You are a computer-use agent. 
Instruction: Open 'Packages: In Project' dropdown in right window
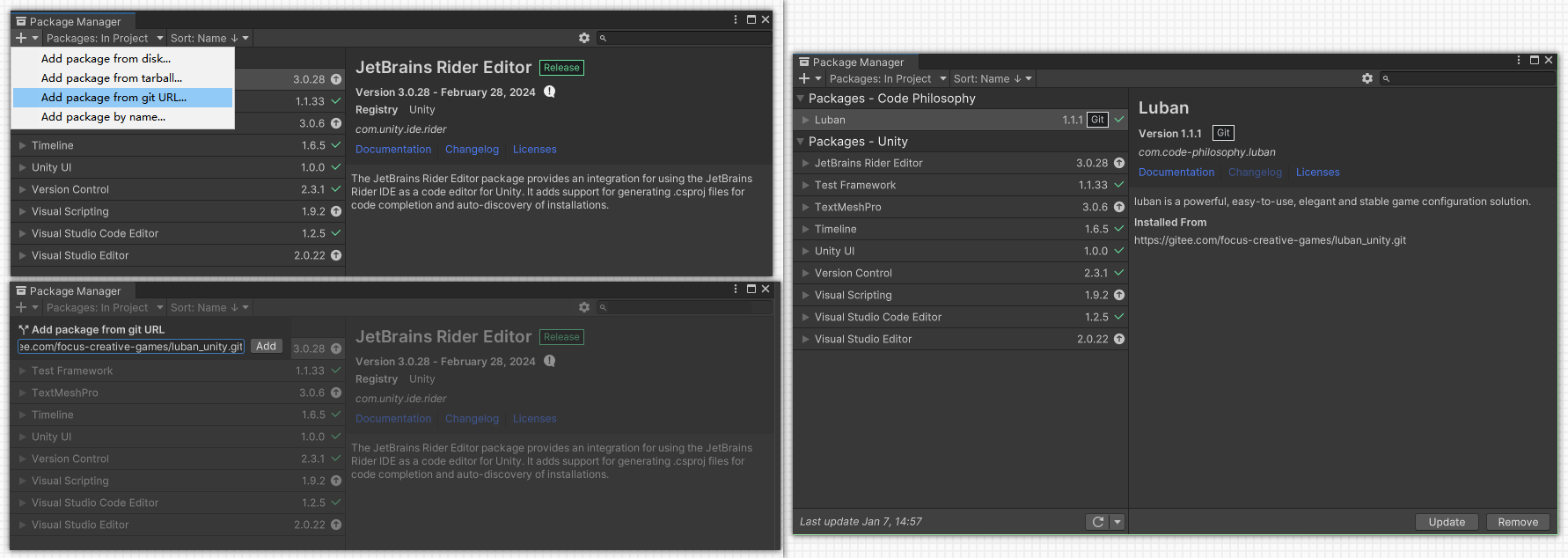888,78
